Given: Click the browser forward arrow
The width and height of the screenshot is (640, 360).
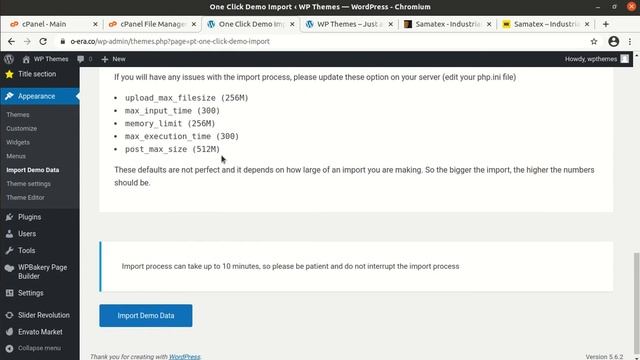Looking at the screenshot, I should (27, 41).
